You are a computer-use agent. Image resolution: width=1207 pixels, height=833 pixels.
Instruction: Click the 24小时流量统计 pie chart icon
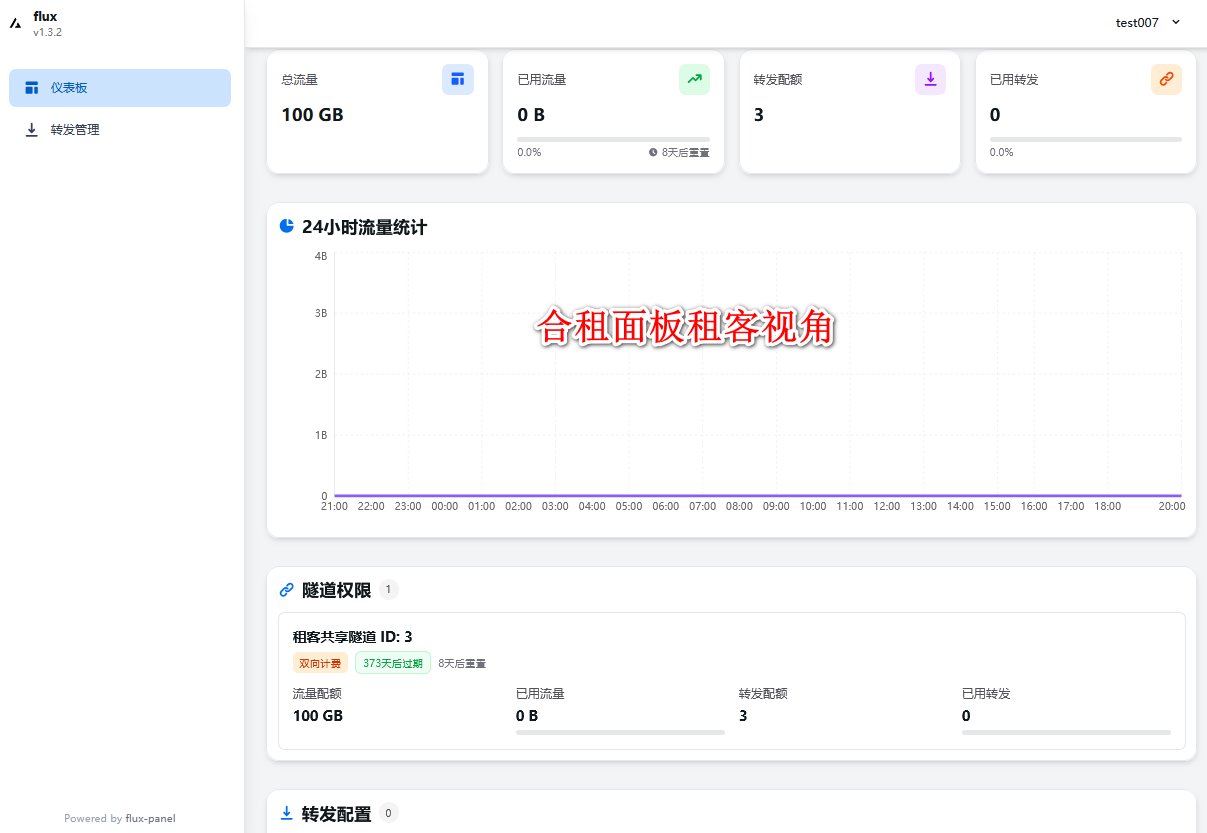(x=287, y=226)
